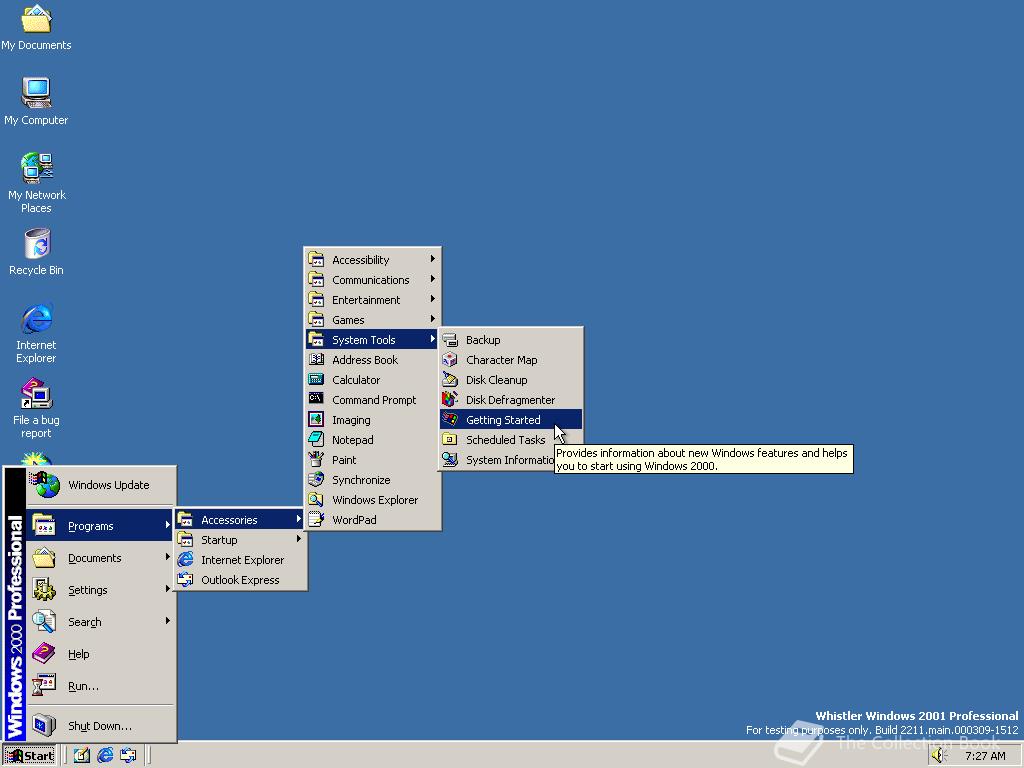Open Help from Start menu
The height and width of the screenshot is (768, 1024).
[x=101, y=654]
